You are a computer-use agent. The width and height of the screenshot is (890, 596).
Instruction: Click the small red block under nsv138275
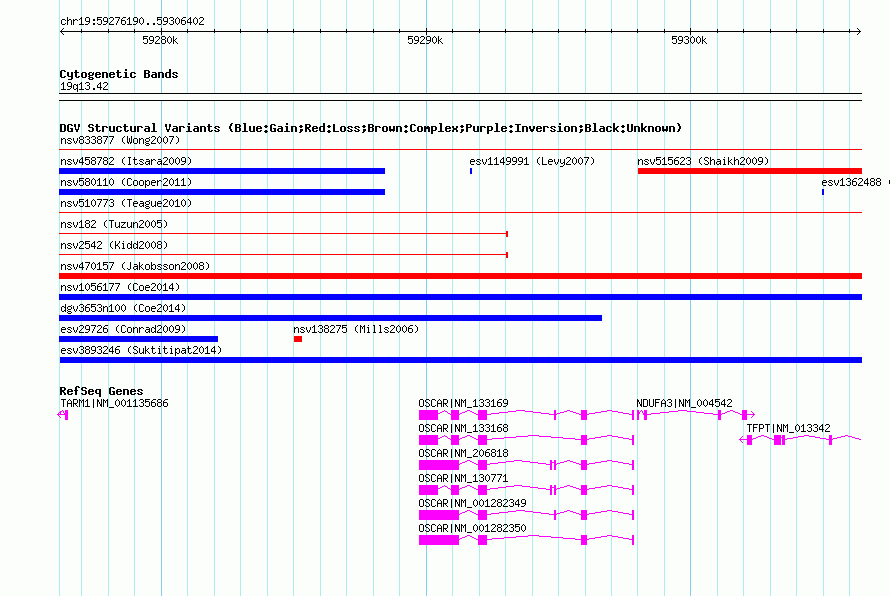click(x=297, y=339)
